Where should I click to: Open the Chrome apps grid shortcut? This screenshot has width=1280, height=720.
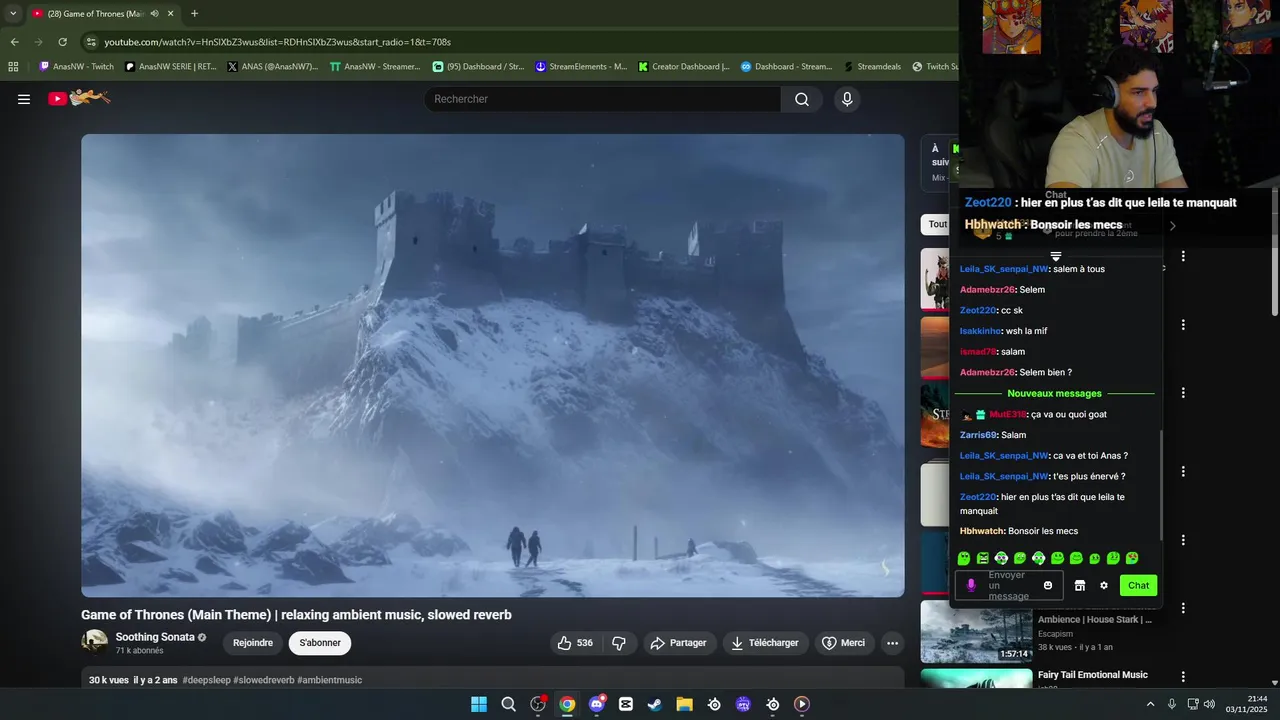click(13, 67)
